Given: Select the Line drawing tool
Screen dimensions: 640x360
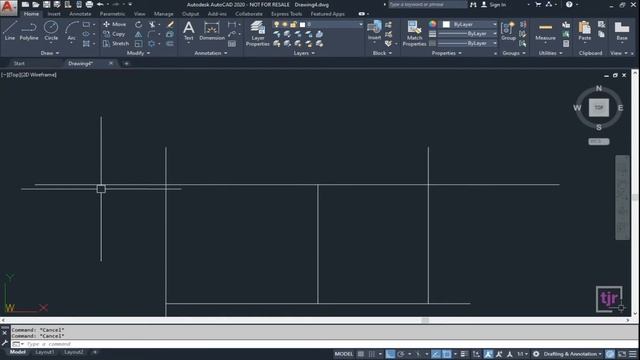Looking at the screenshot, I should (x=10, y=31).
